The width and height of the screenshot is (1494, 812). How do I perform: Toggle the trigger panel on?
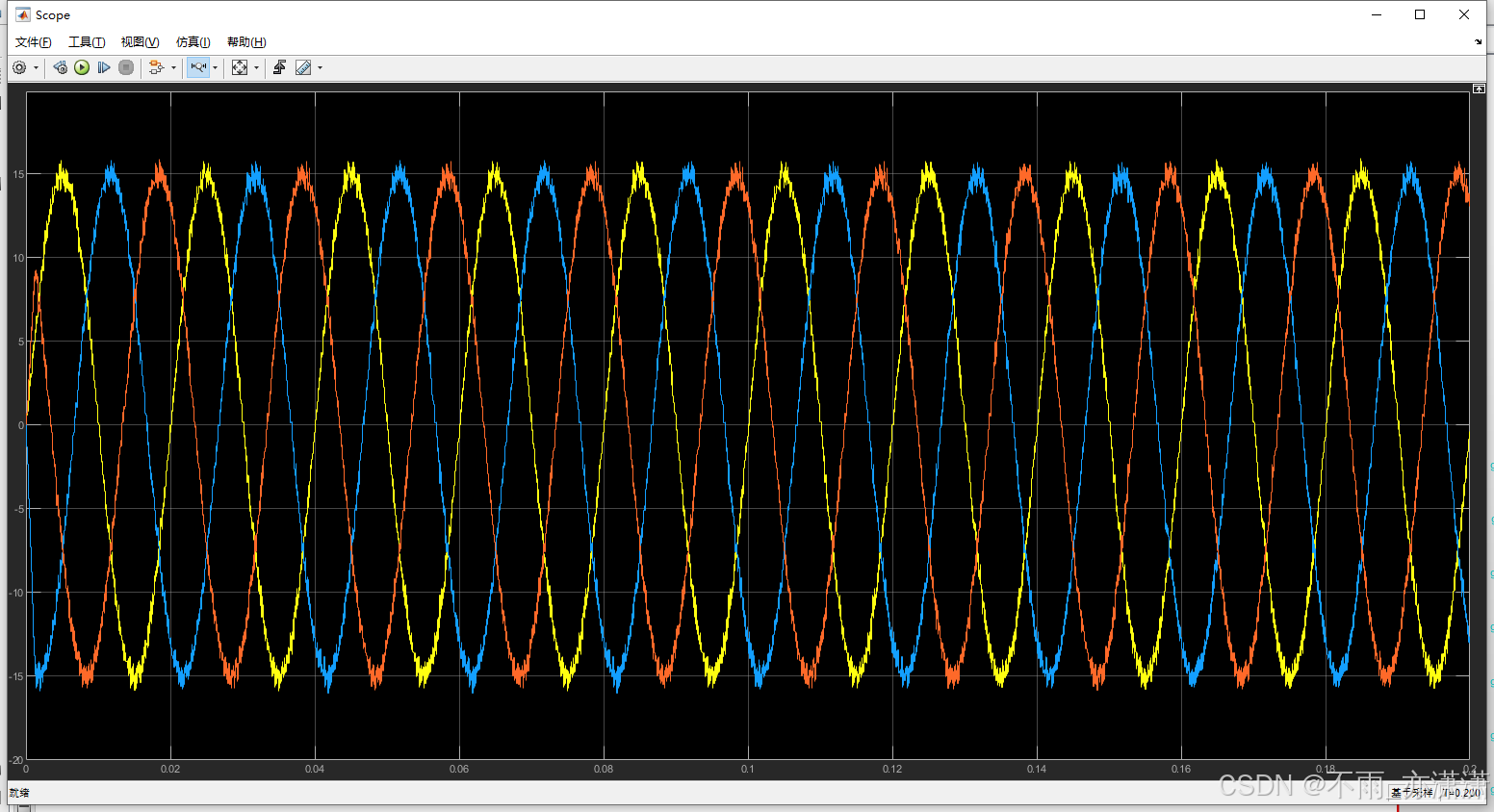[280, 67]
